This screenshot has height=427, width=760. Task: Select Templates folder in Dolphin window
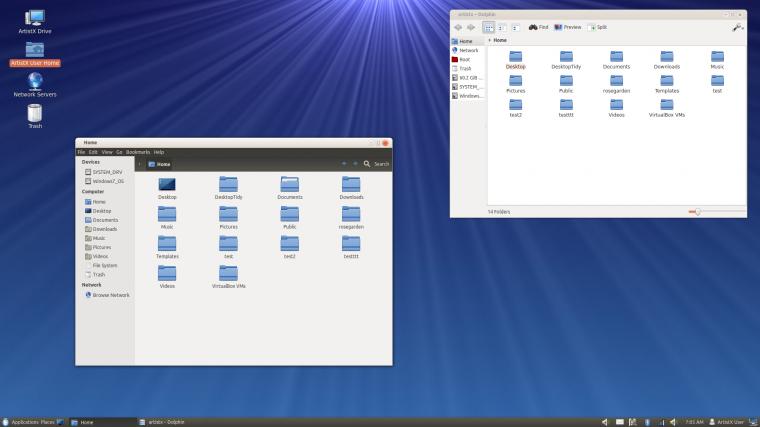[667, 84]
